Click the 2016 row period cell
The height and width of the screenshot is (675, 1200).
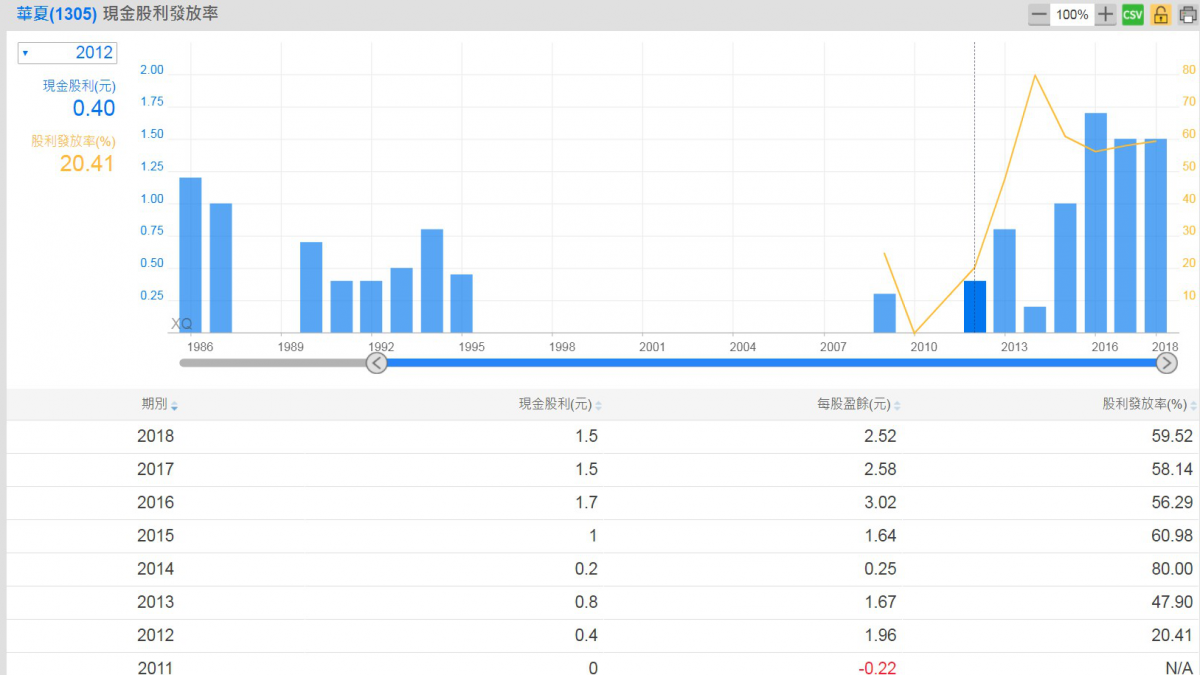pos(155,502)
